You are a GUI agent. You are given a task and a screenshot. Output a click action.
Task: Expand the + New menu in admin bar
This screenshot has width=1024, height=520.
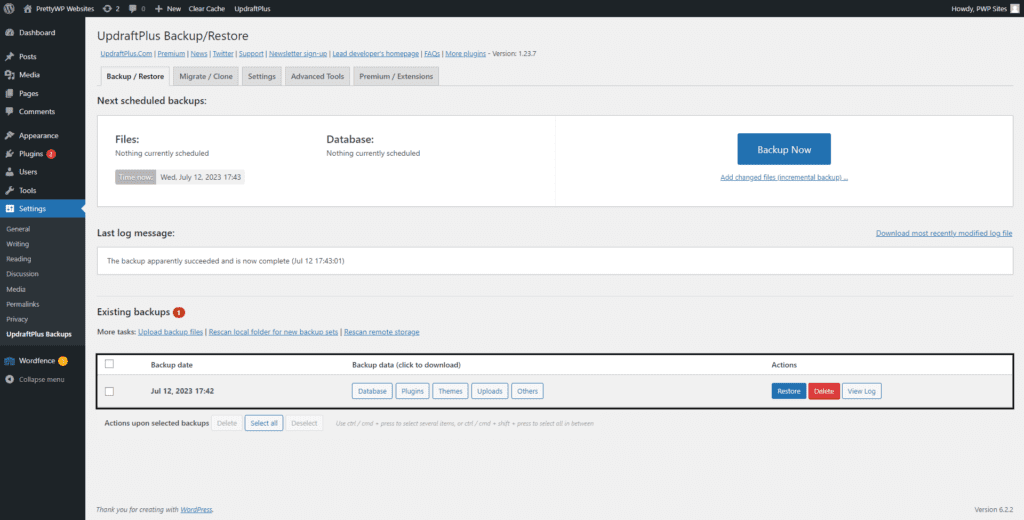167,8
